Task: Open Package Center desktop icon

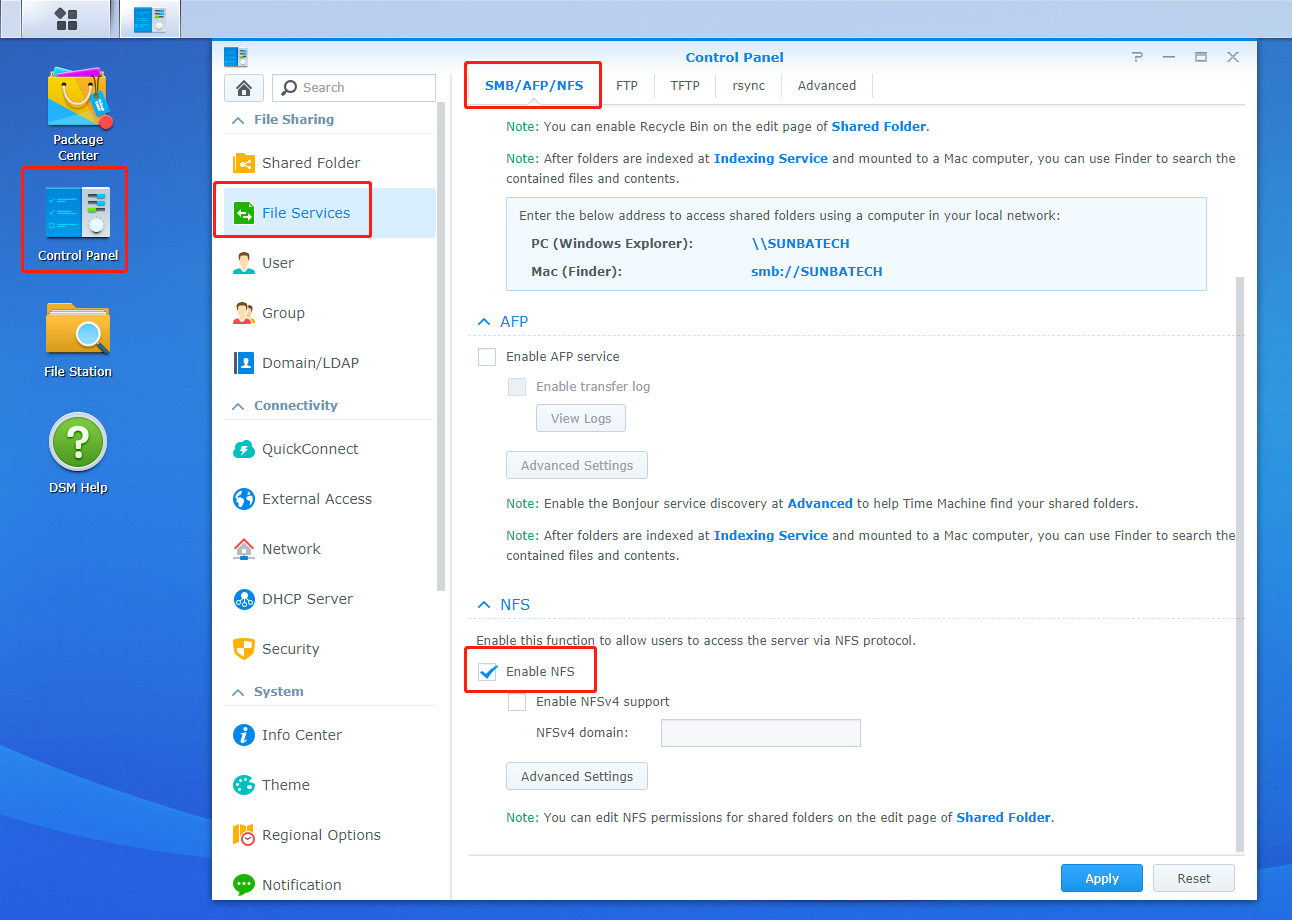Action: pyautogui.click(x=78, y=114)
